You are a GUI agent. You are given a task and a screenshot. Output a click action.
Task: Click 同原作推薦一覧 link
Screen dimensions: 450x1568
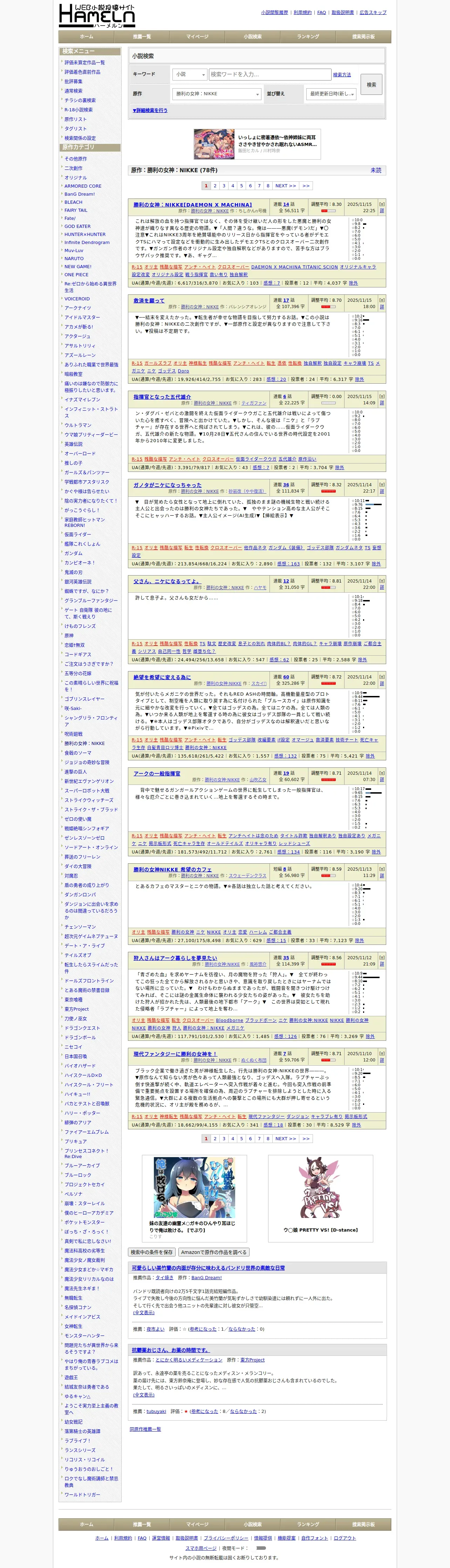click(145, 1429)
